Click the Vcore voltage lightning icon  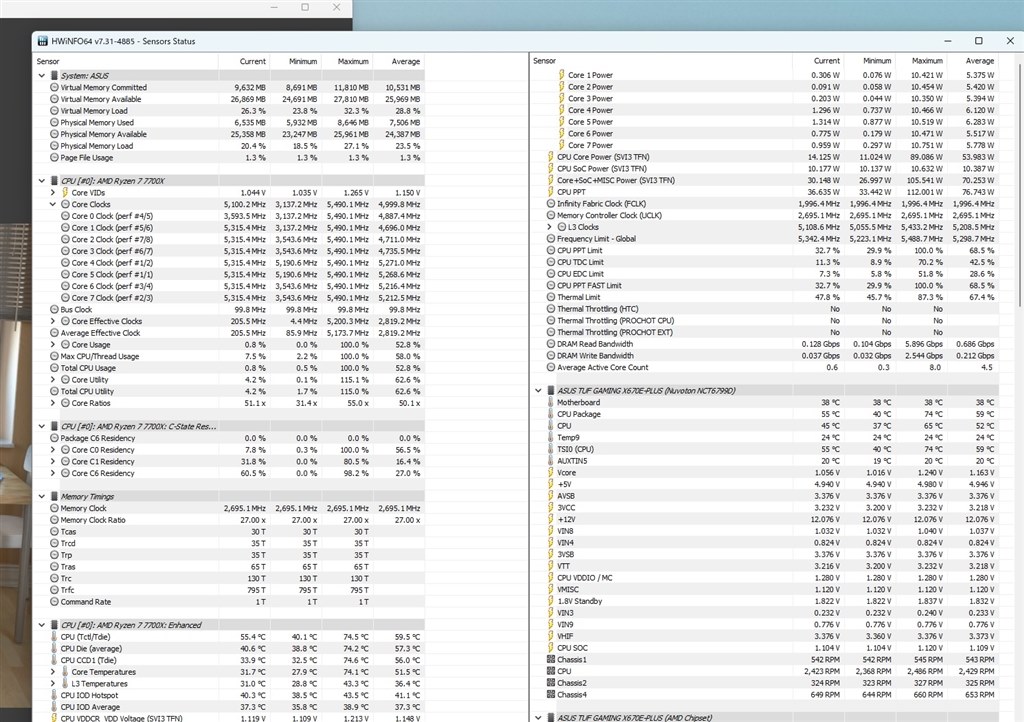551,473
